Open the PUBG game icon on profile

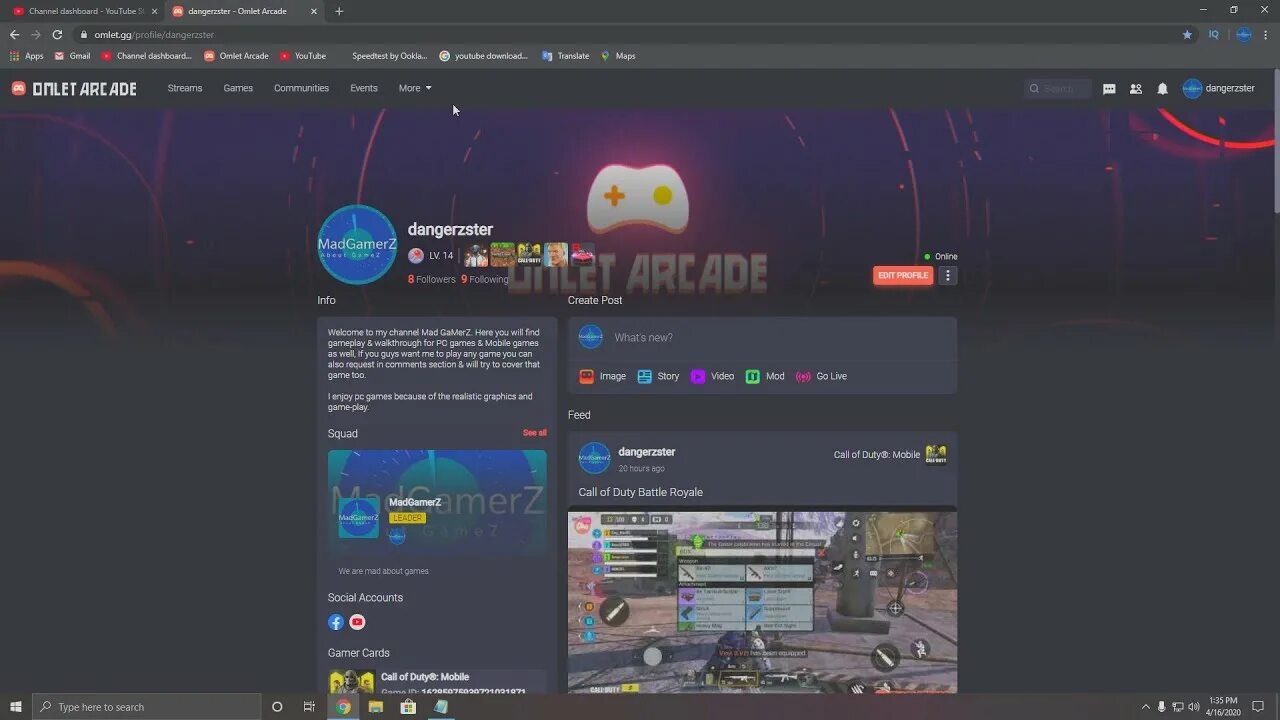[x=476, y=255]
